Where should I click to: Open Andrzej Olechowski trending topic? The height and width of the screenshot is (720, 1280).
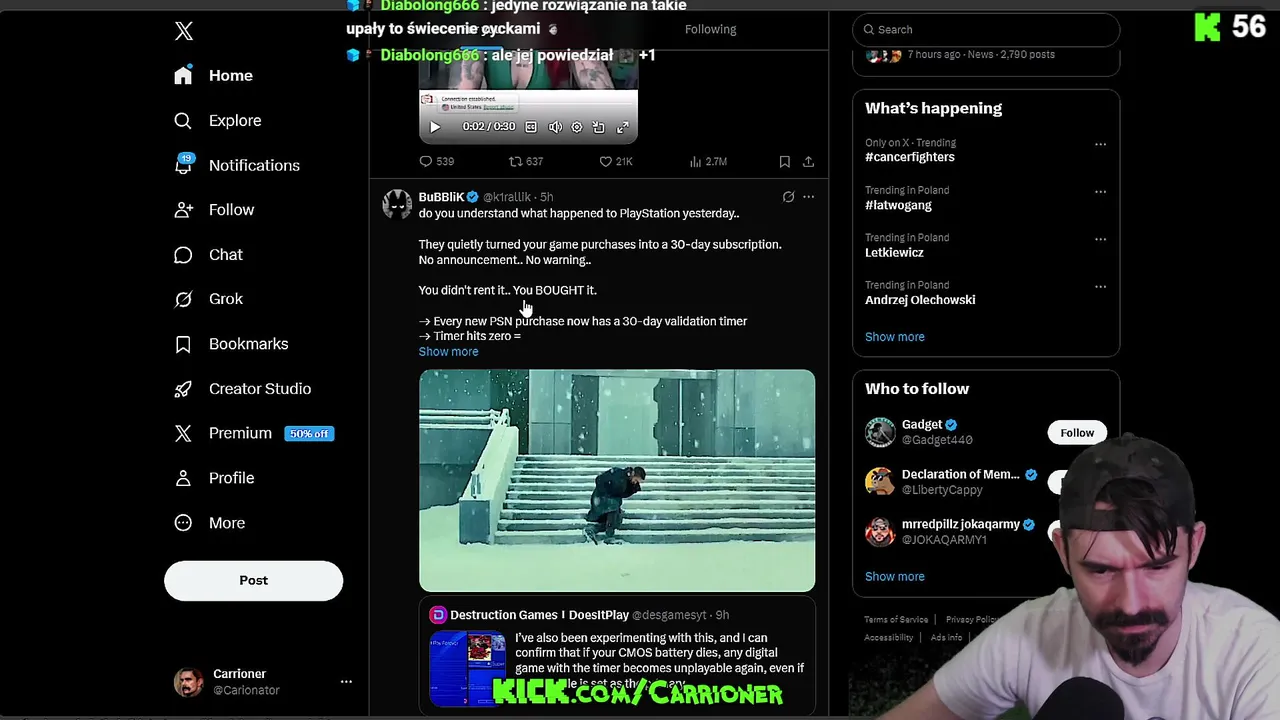click(x=920, y=300)
